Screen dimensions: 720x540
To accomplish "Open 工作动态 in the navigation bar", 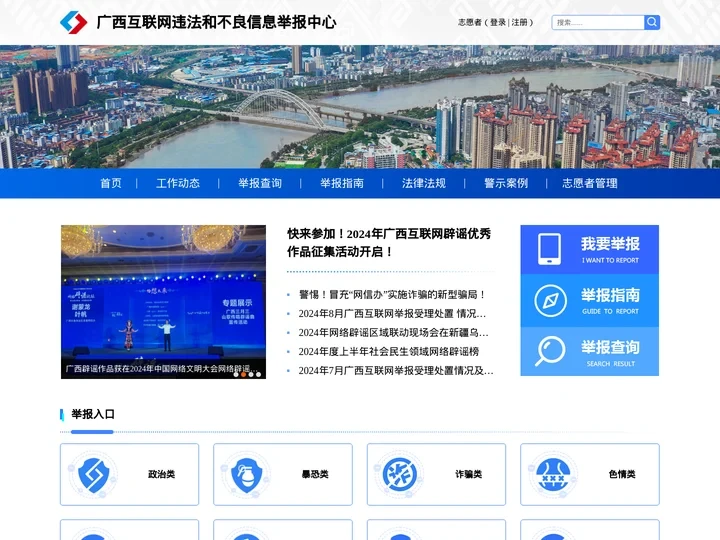I will [x=178, y=183].
